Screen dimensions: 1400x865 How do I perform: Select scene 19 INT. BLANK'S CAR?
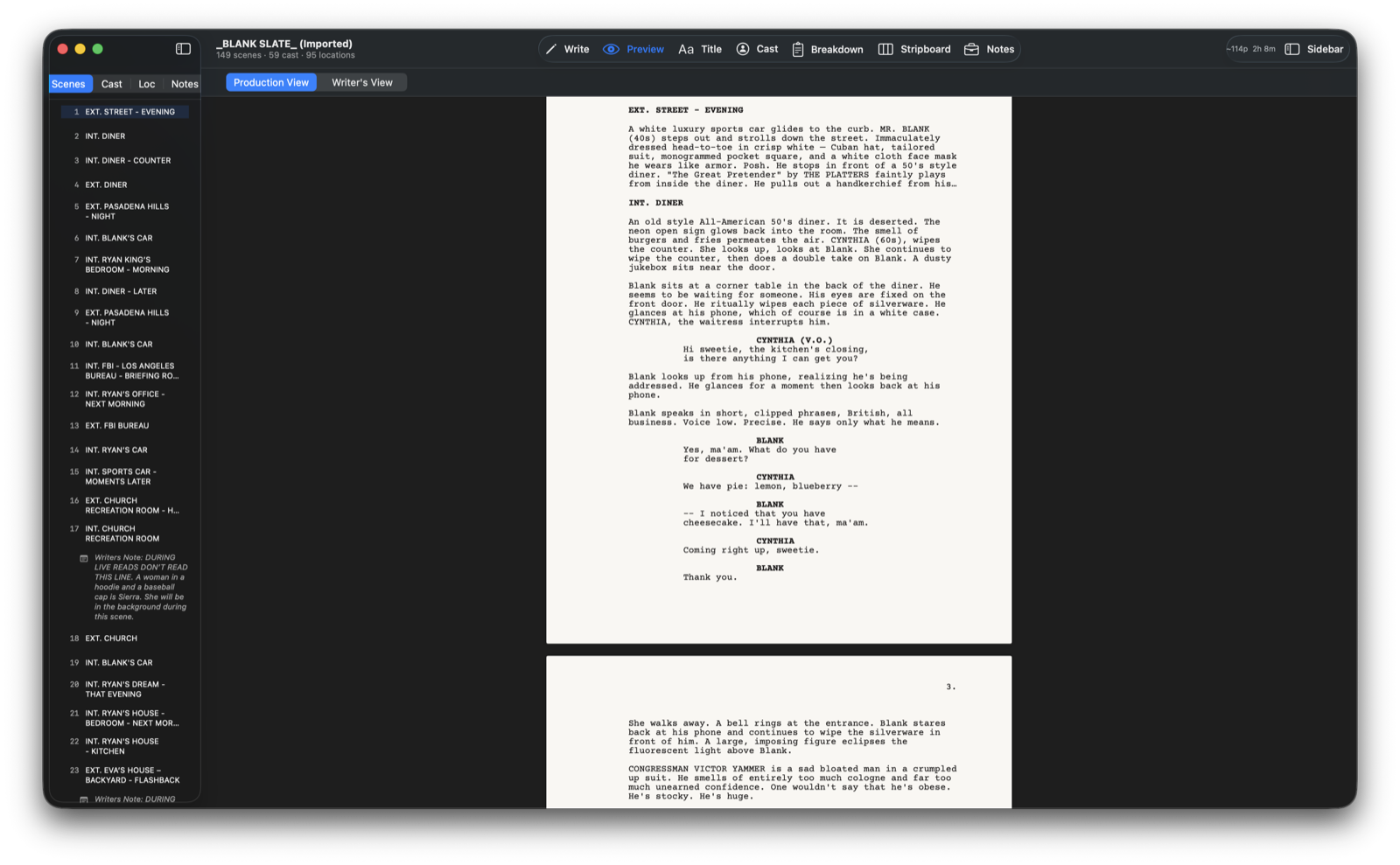(x=125, y=663)
